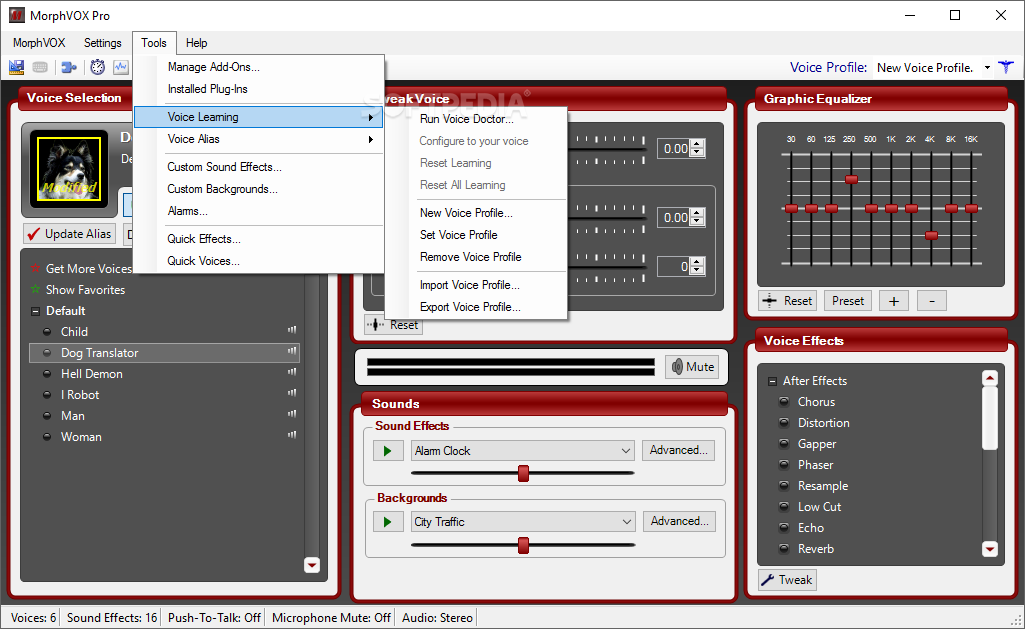Click signal bars icon on Hell Demon row

(x=292, y=372)
